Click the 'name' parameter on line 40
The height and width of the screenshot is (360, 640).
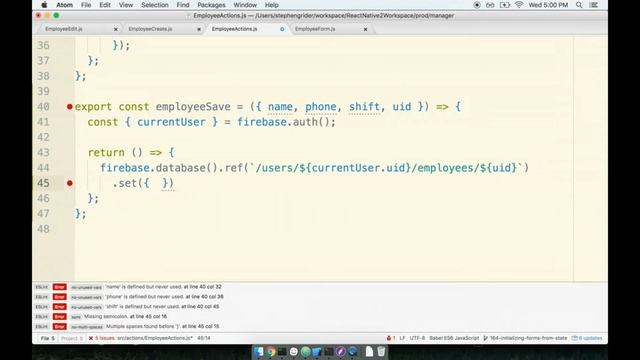coord(280,107)
